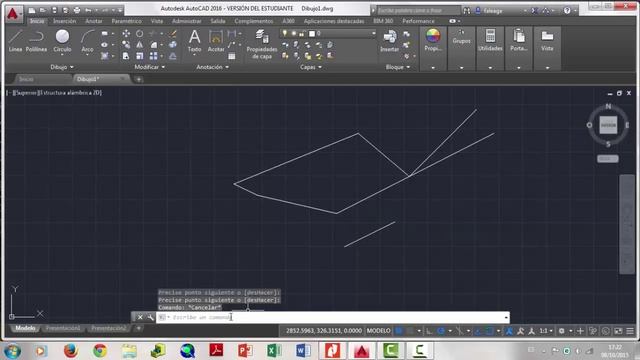Open the Vista panel

pyautogui.click(x=547, y=40)
